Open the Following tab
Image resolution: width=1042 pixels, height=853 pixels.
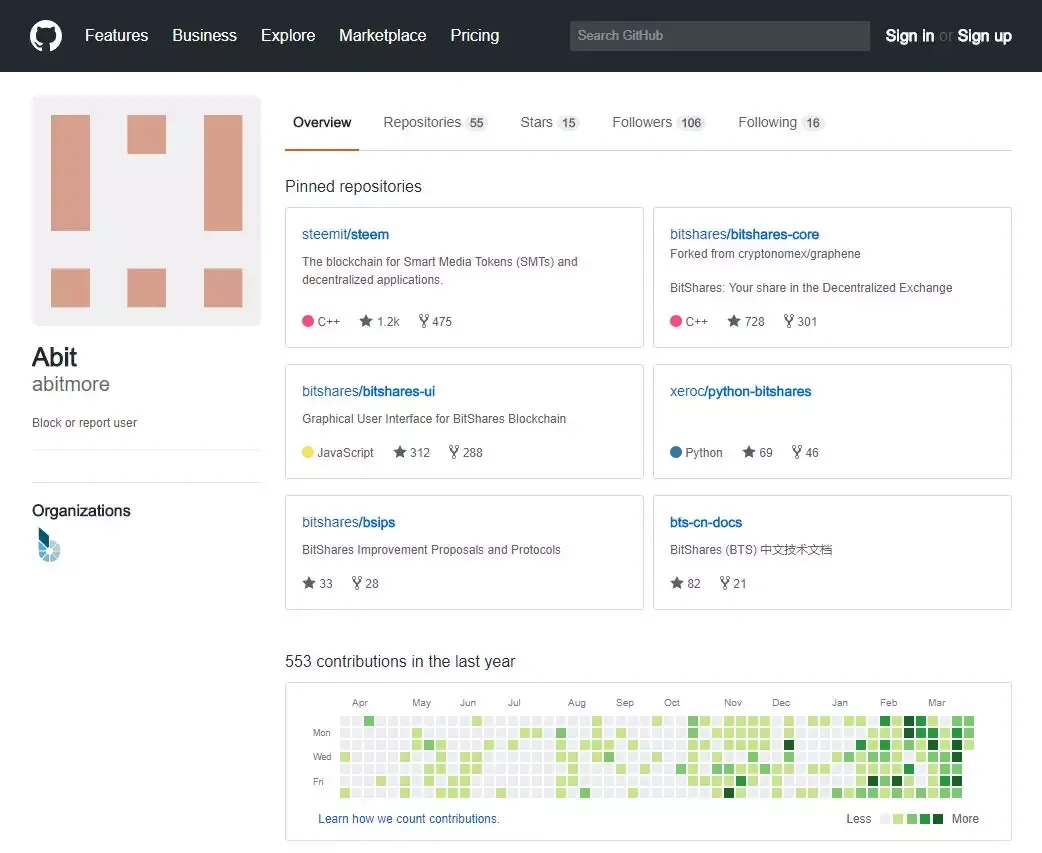781,122
